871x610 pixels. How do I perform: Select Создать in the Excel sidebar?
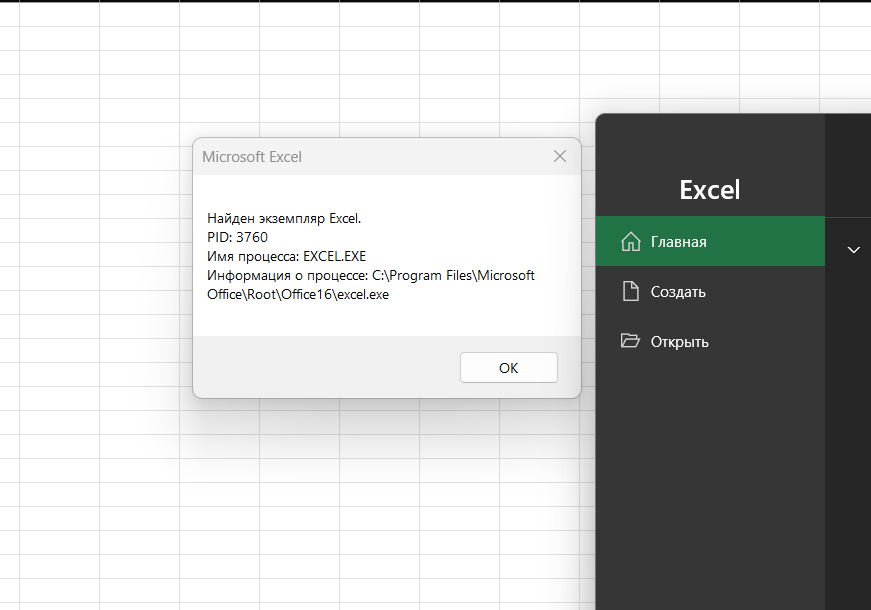coord(710,292)
